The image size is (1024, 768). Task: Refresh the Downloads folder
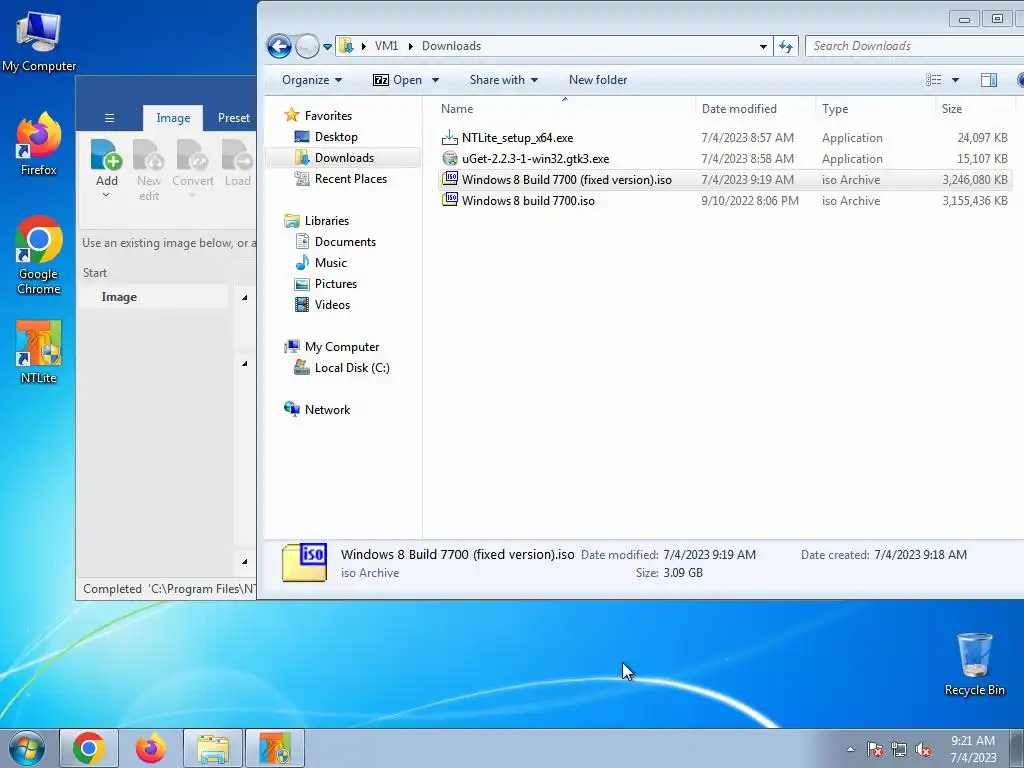[786, 46]
